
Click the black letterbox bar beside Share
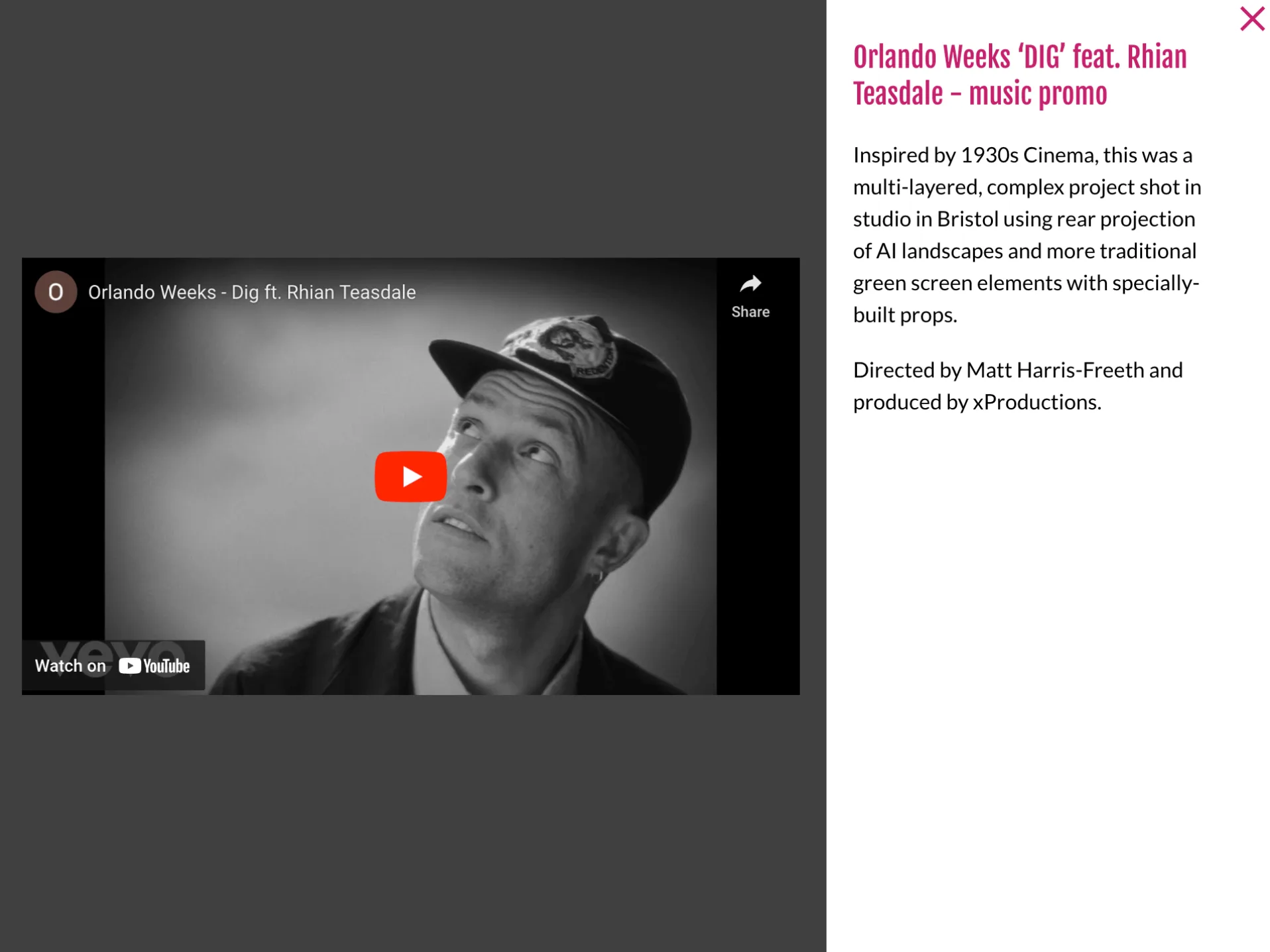757,503
